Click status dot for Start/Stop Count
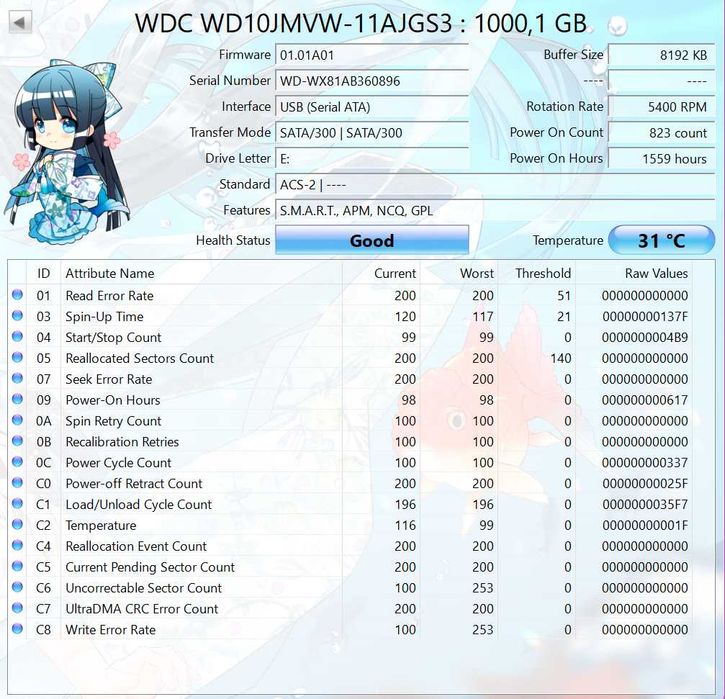The height and width of the screenshot is (699, 725). pyautogui.click(x=18, y=337)
